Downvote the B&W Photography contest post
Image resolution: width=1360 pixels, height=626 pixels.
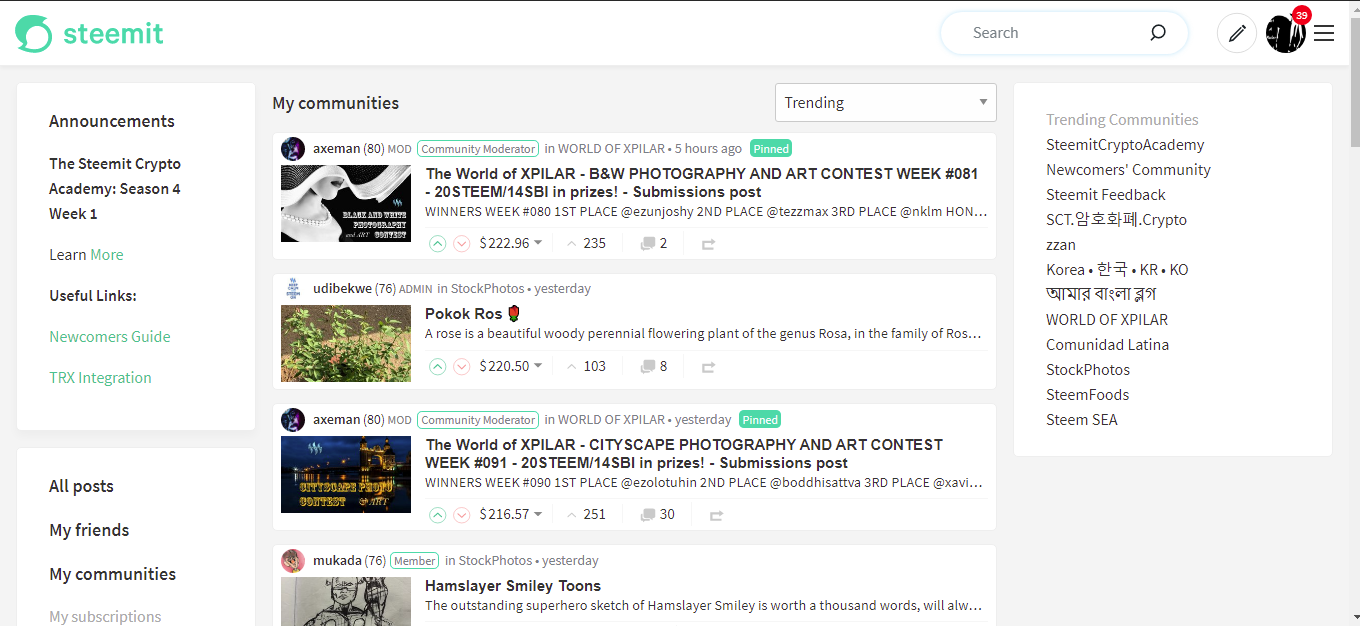(x=461, y=243)
